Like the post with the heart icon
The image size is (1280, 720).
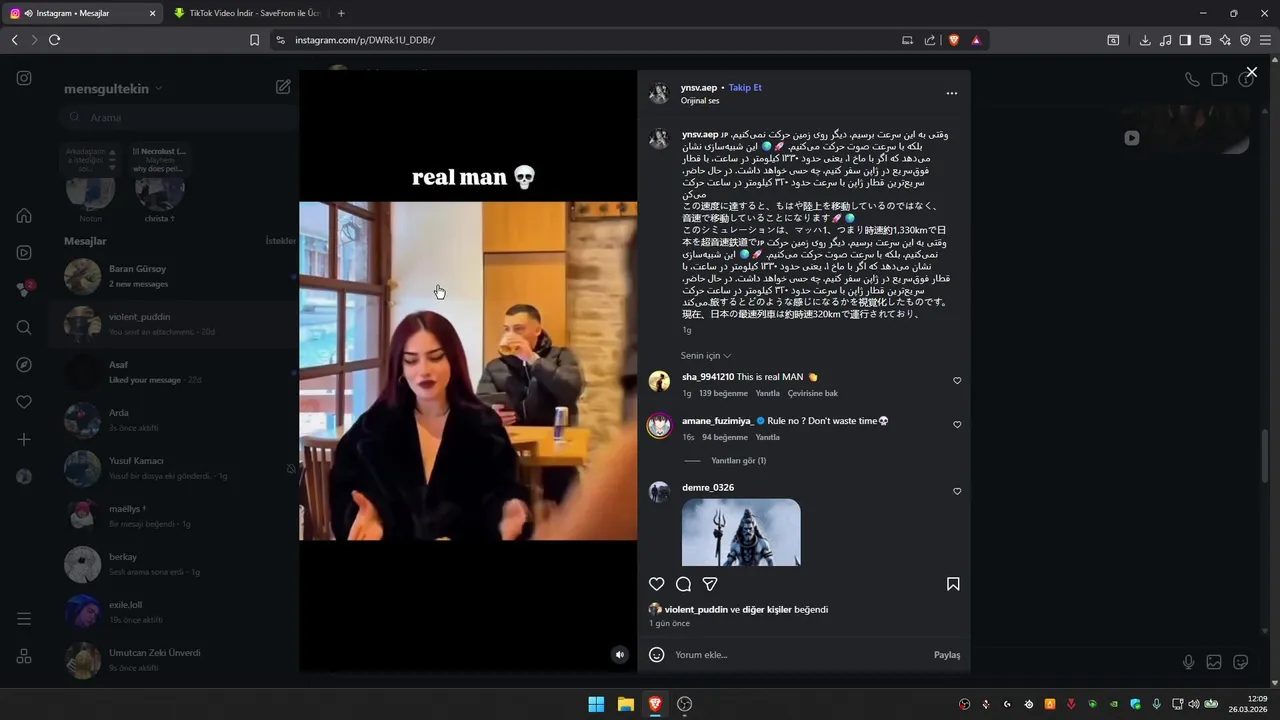(656, 584)
